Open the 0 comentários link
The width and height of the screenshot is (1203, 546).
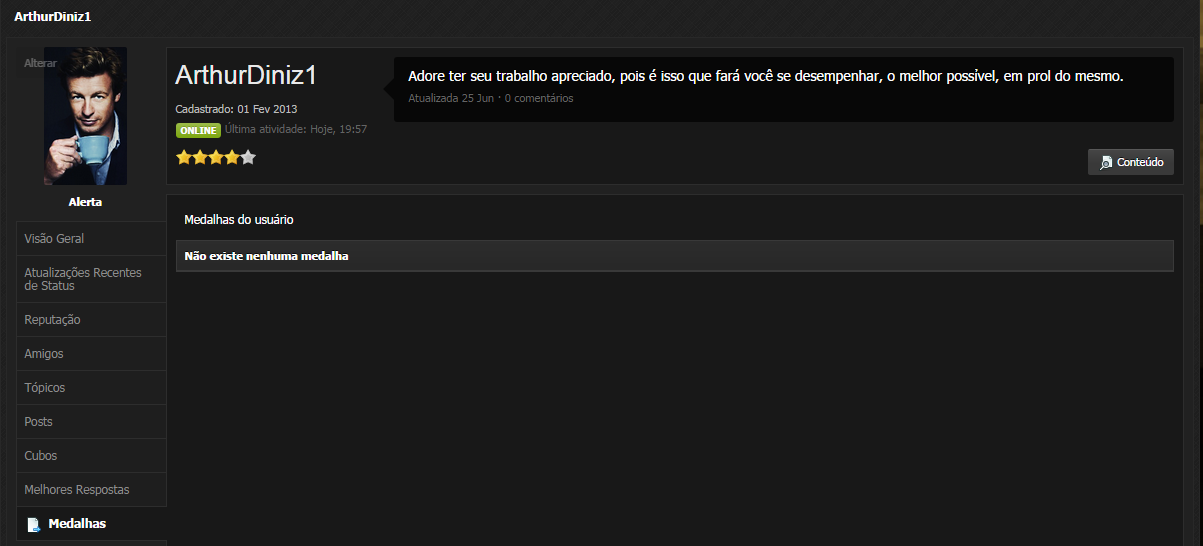539,98
